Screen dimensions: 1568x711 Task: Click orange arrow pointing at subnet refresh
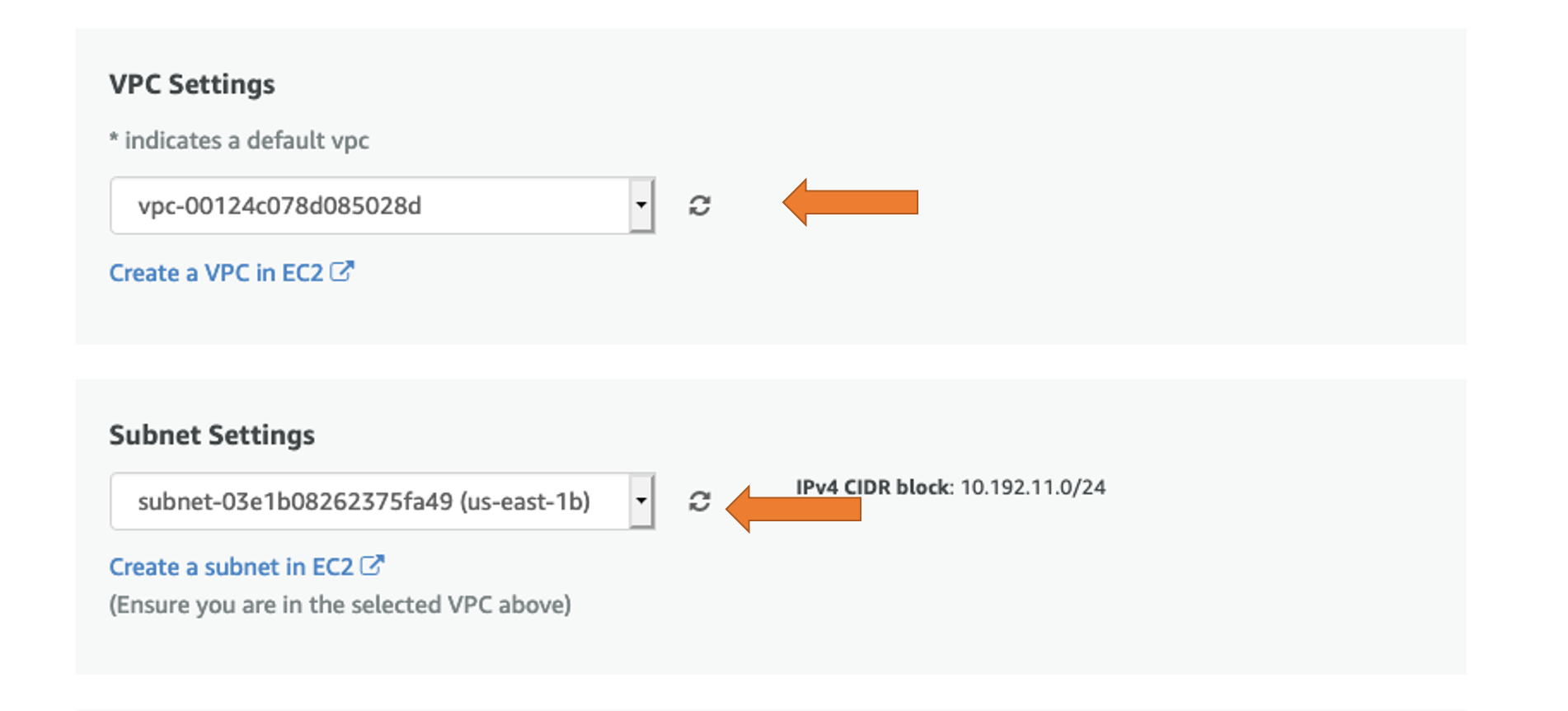tap(793, 509)
